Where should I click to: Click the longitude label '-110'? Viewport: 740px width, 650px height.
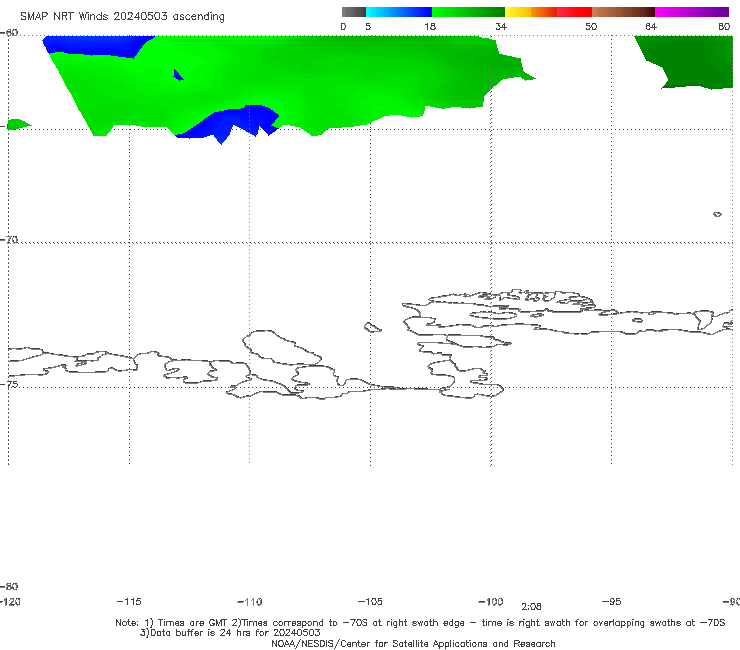250,602
